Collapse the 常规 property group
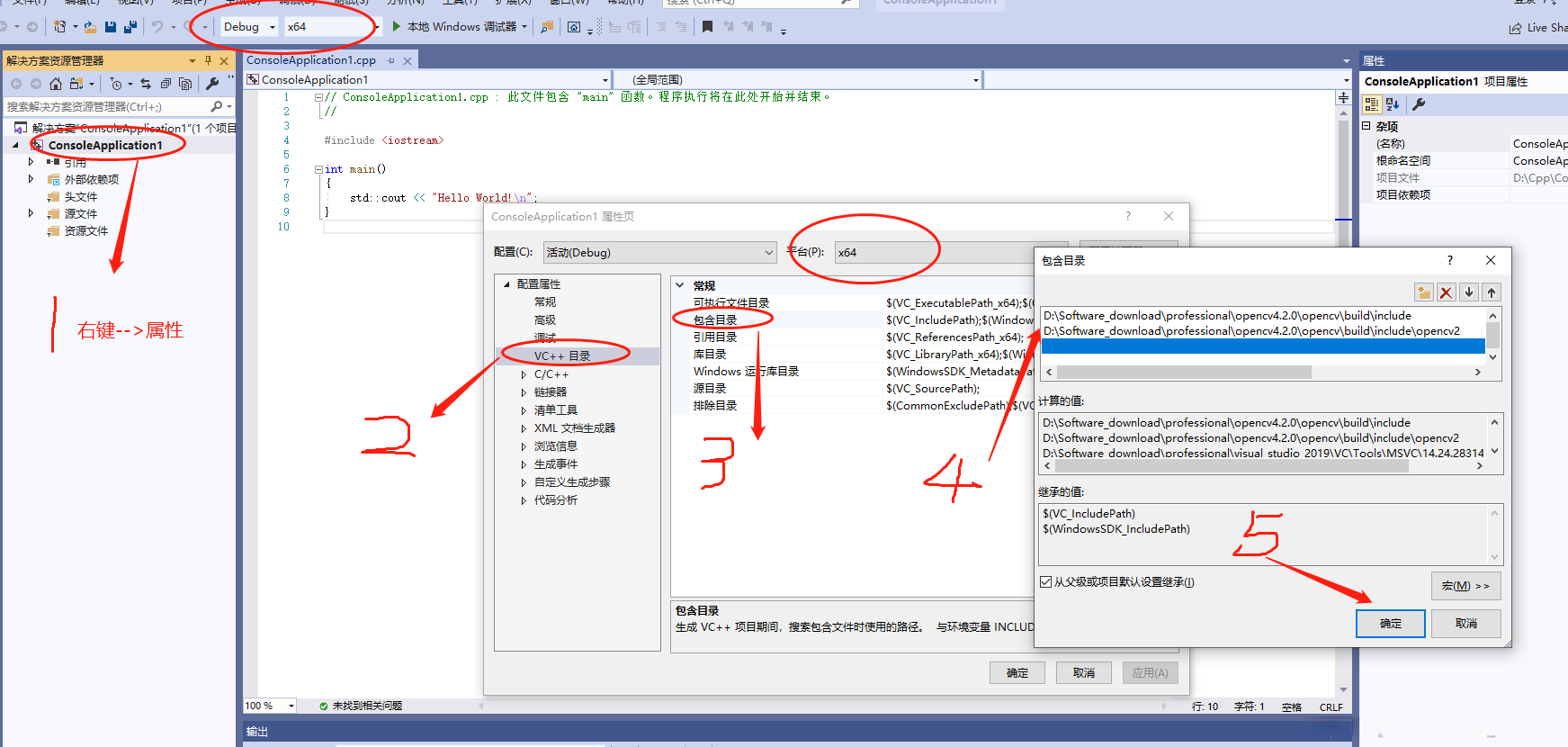1568x747 pixels. (x=680, y=285)
